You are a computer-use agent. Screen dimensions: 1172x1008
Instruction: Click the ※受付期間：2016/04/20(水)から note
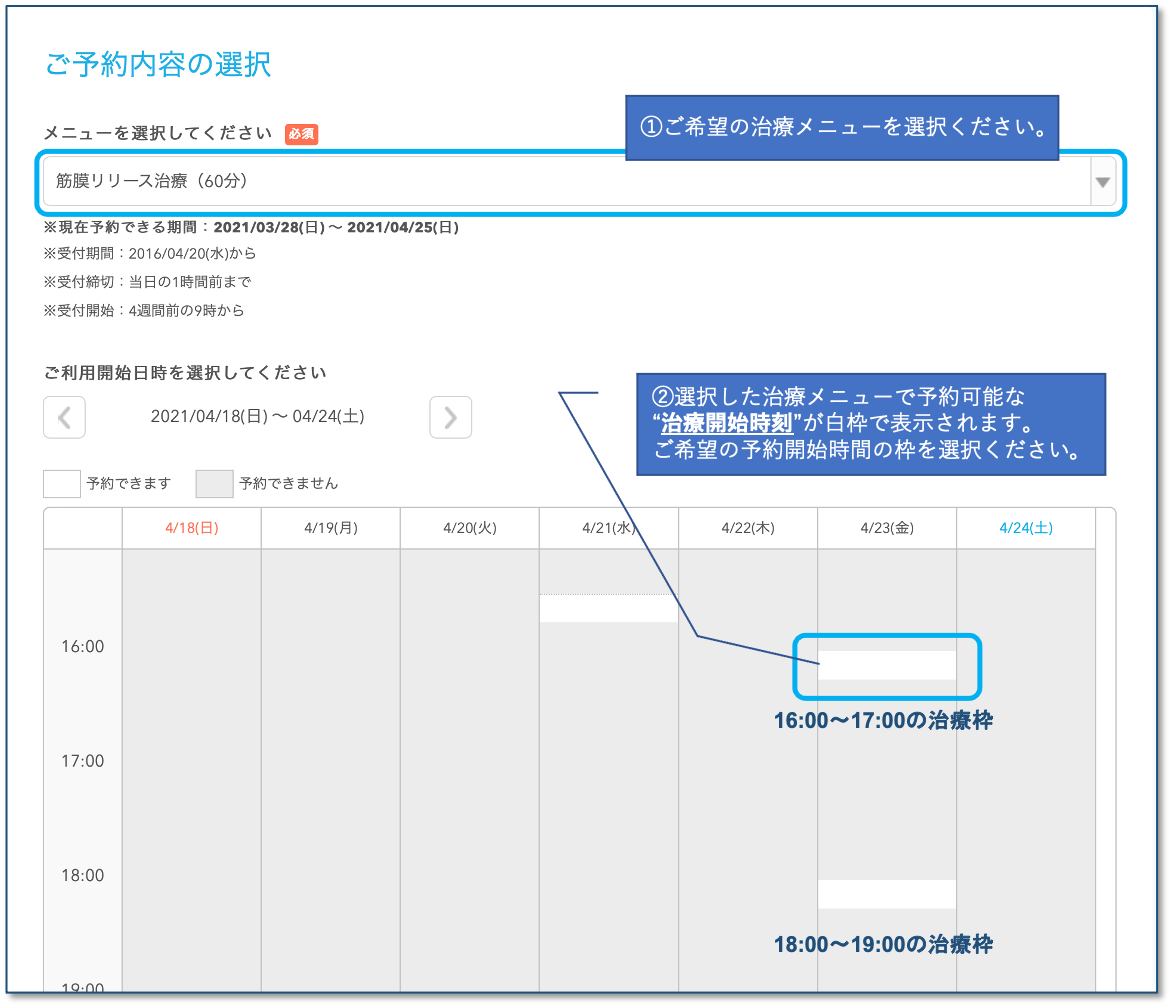149,253
